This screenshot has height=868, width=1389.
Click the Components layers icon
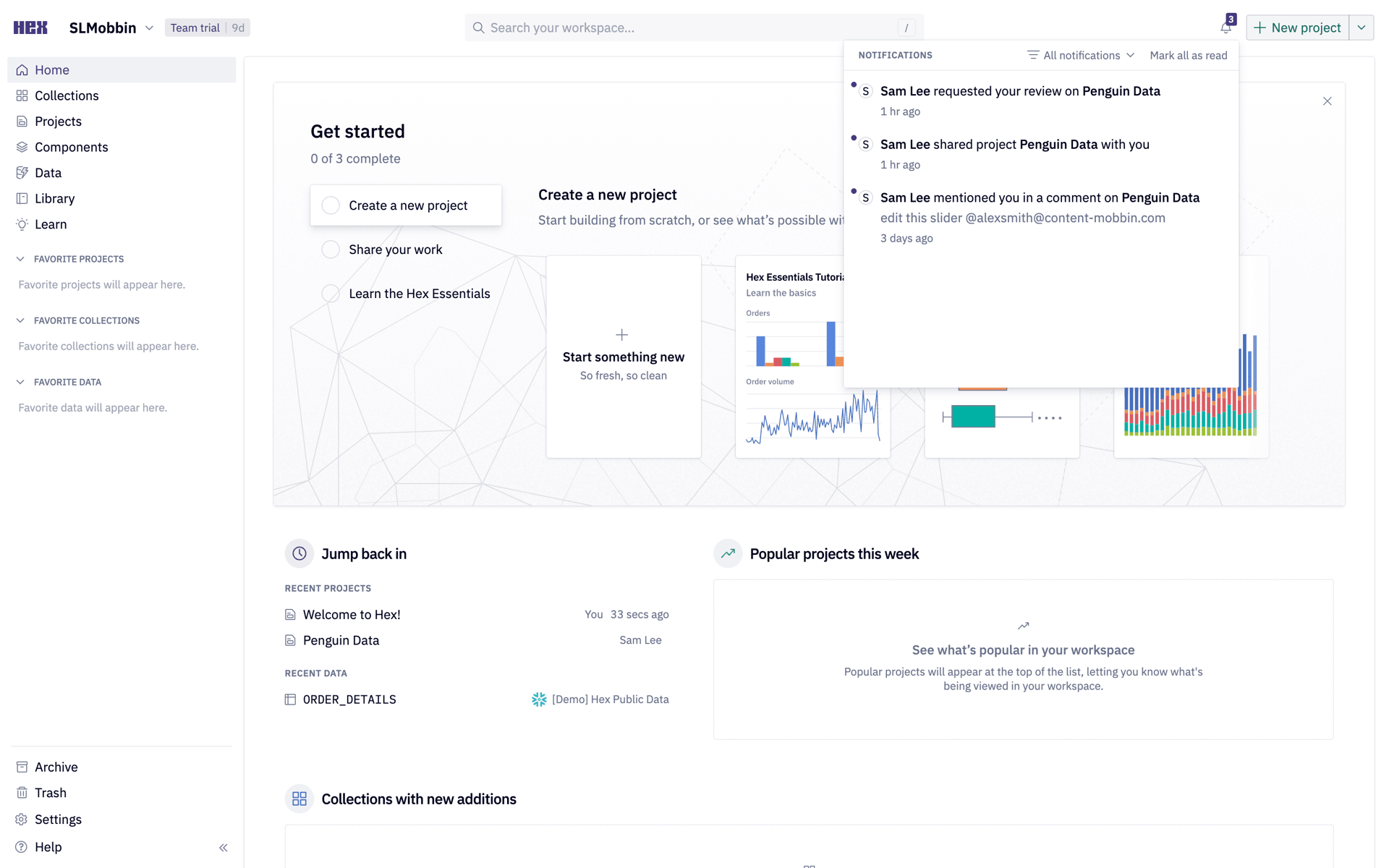22,147
